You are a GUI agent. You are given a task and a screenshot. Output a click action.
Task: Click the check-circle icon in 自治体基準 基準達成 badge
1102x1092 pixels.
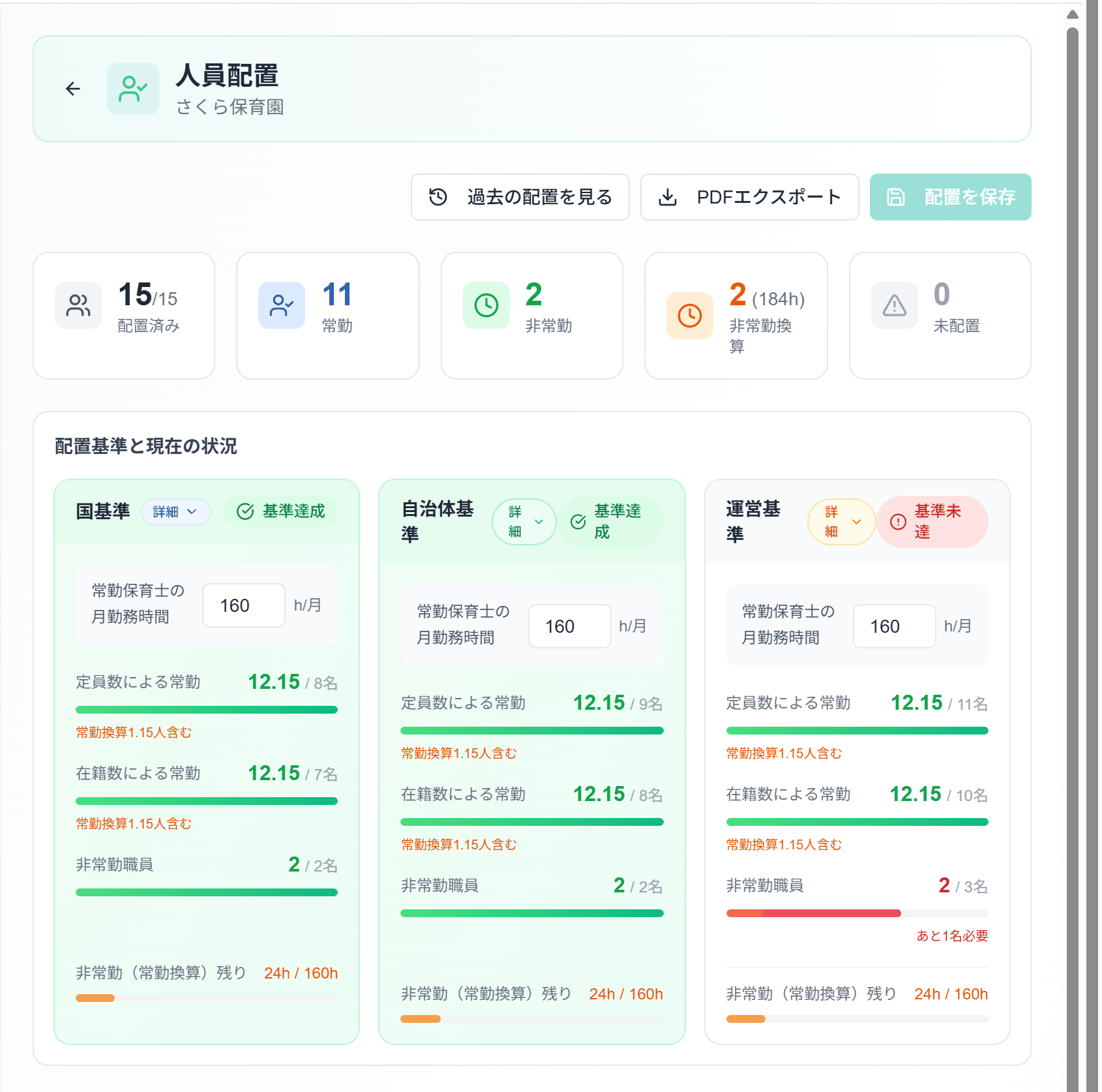pos(578,522)
